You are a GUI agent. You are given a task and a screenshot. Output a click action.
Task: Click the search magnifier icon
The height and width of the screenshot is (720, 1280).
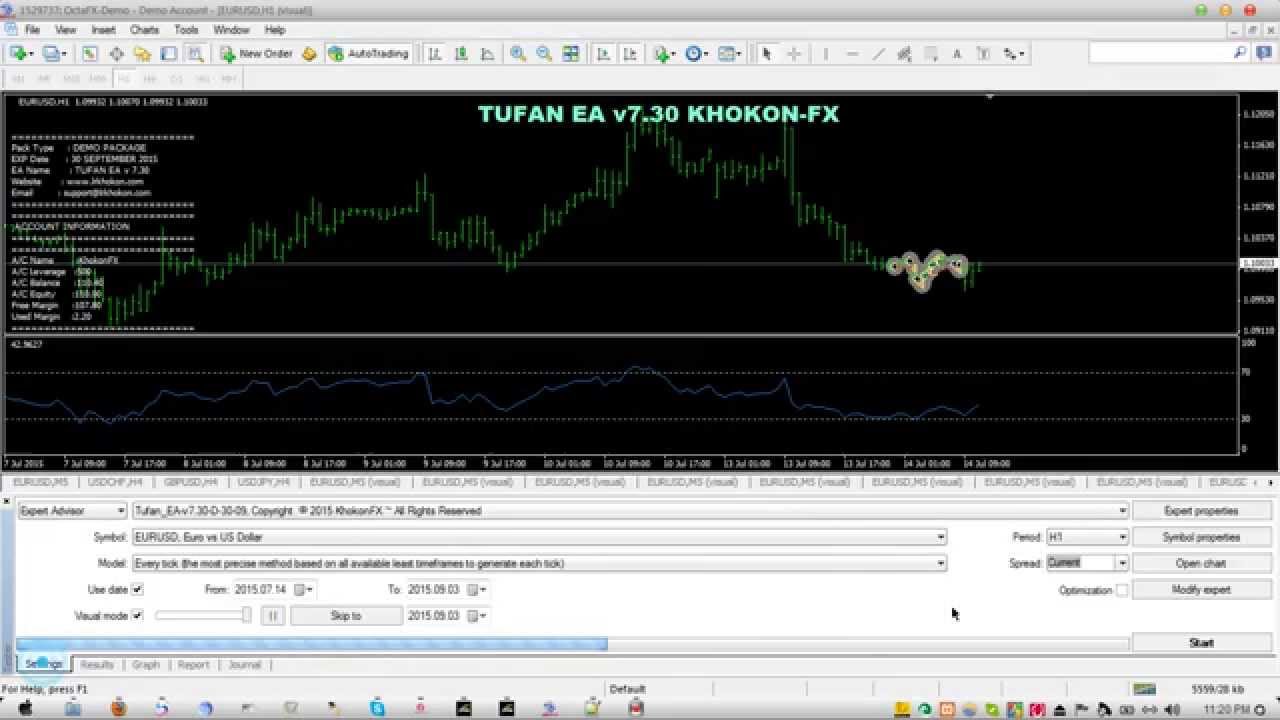[1241, 53]
